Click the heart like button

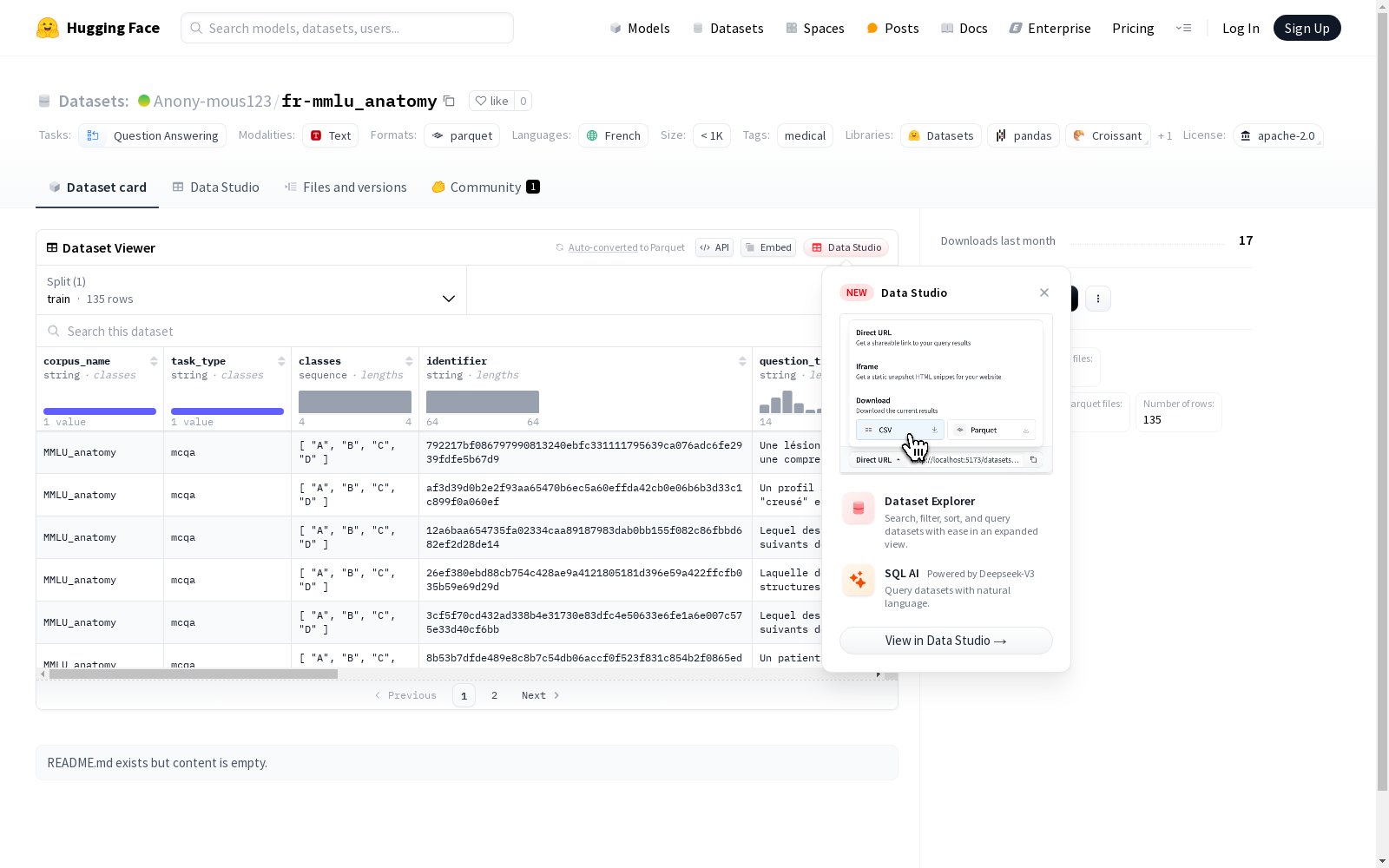pos(491,101)
